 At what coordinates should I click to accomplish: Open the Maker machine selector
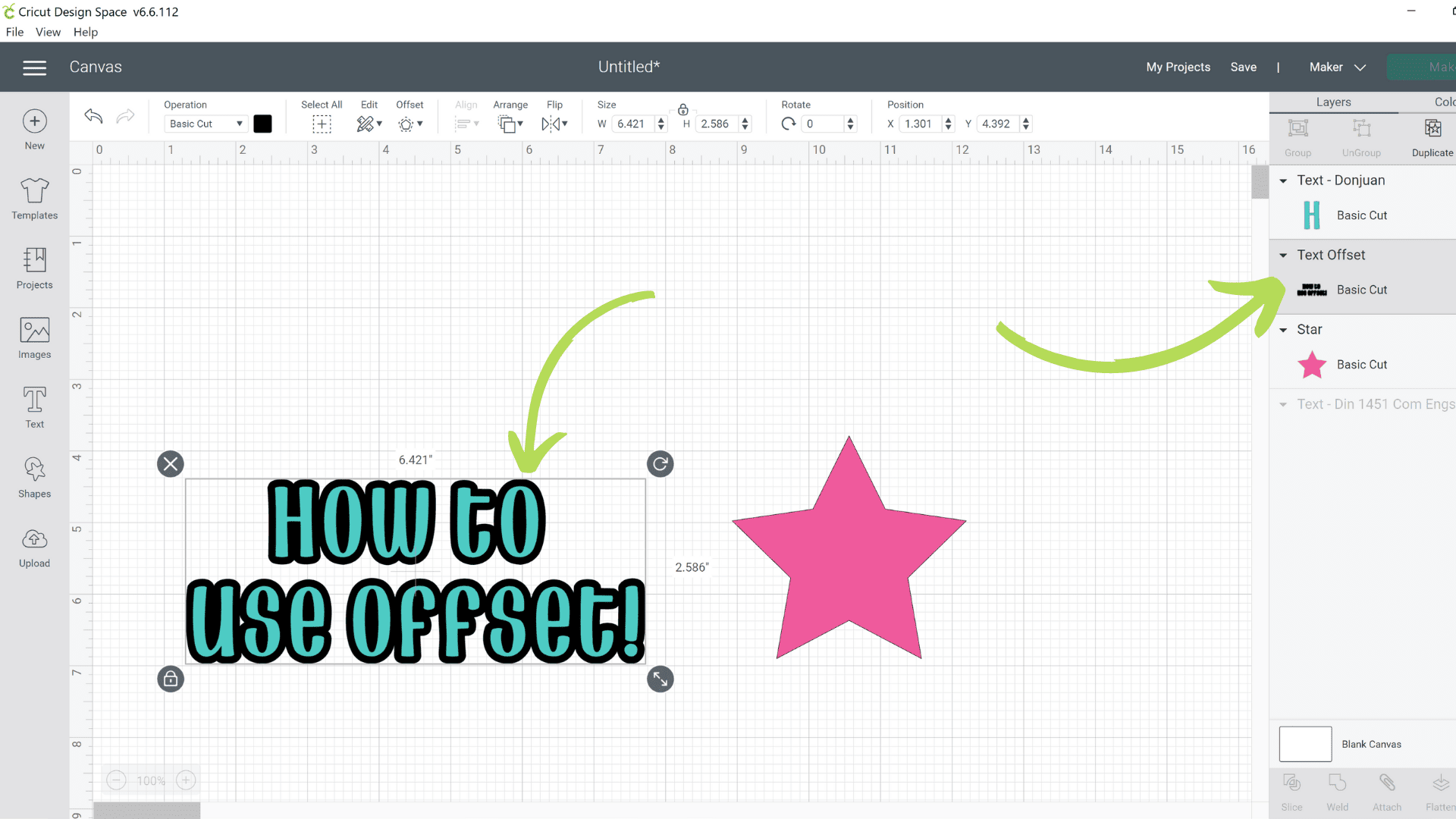click(x=1336, y=67)
